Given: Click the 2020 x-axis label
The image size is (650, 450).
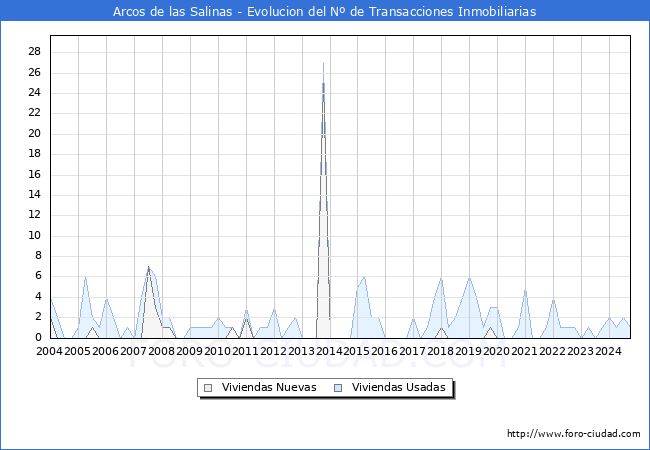Looking at the screenshot, I should point(496,351).
